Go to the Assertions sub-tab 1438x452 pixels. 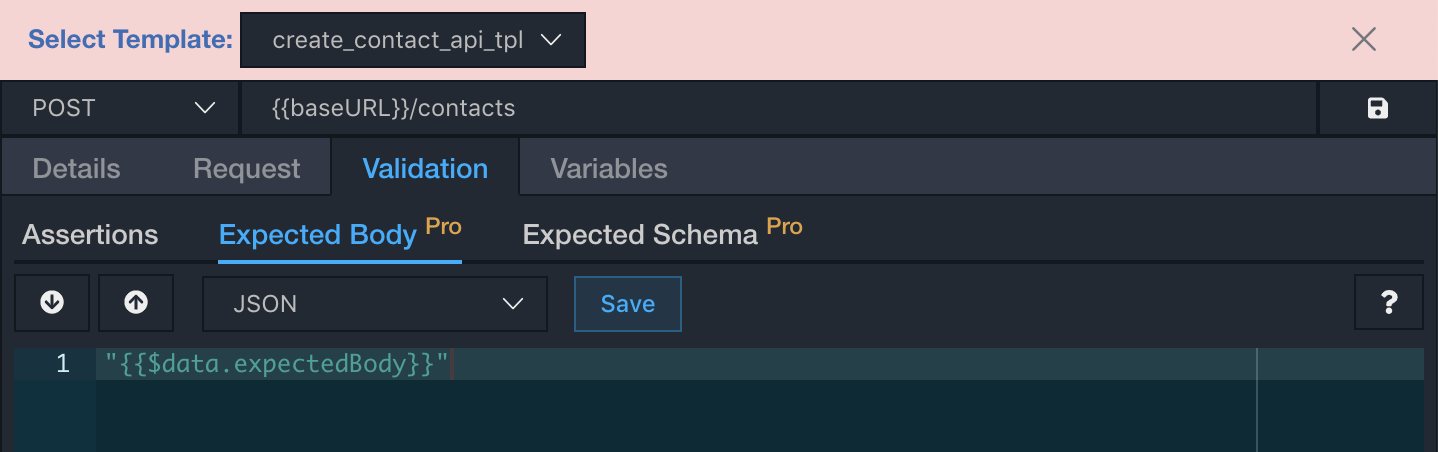(x=90, y=235)
